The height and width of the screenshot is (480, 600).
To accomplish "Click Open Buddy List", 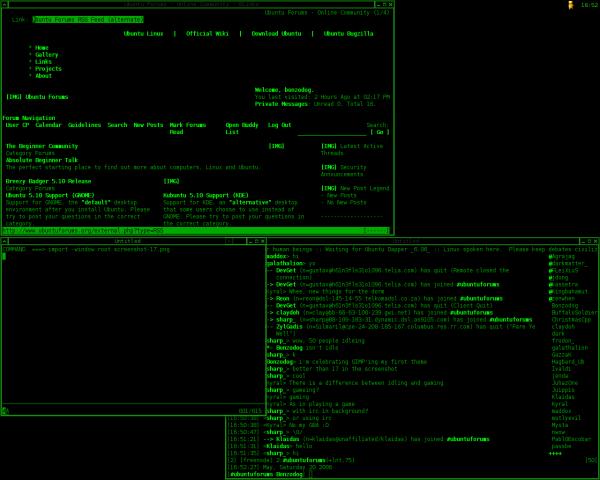I will (242, 129).
